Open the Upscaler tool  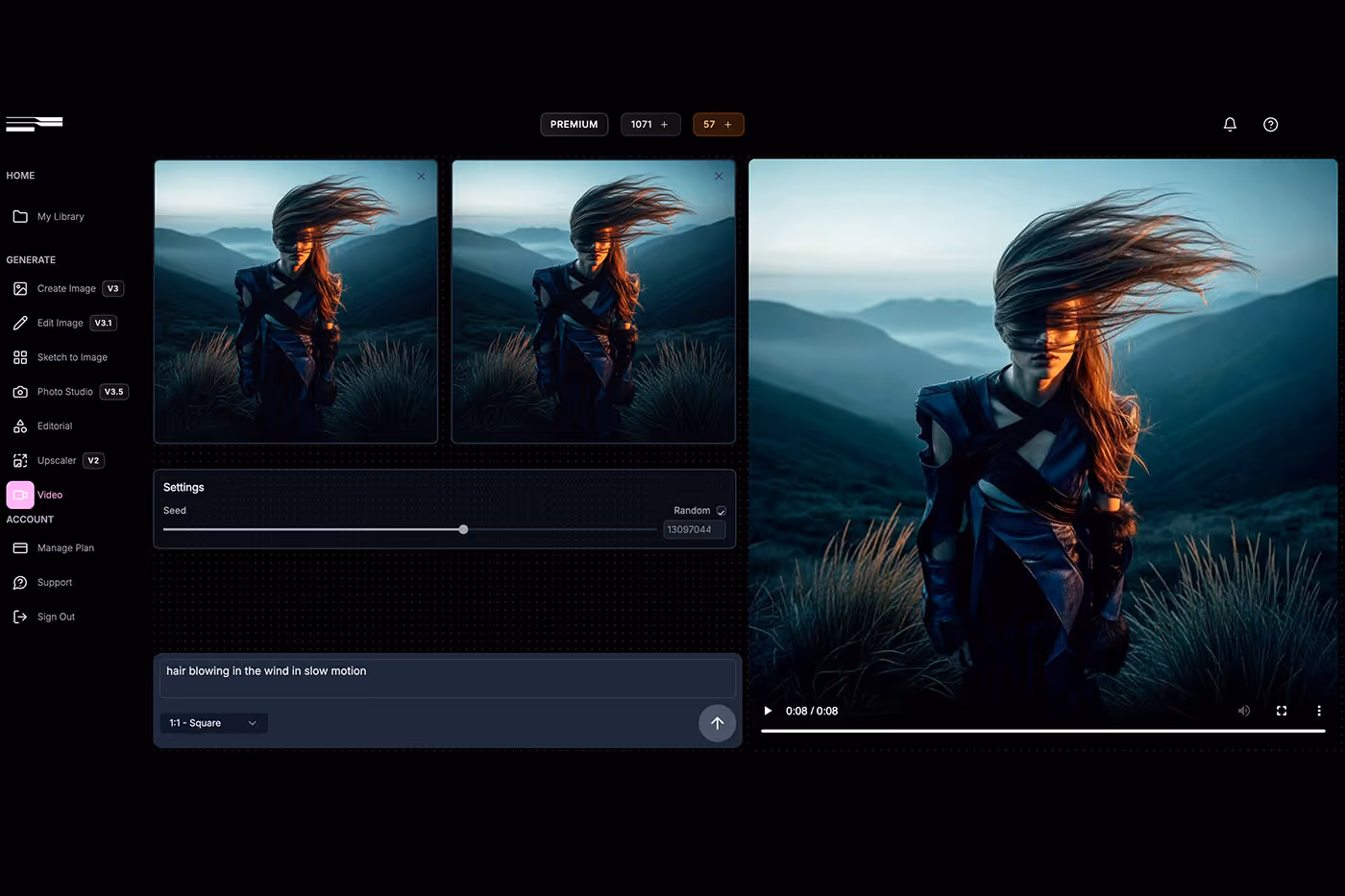click(56, 460)
